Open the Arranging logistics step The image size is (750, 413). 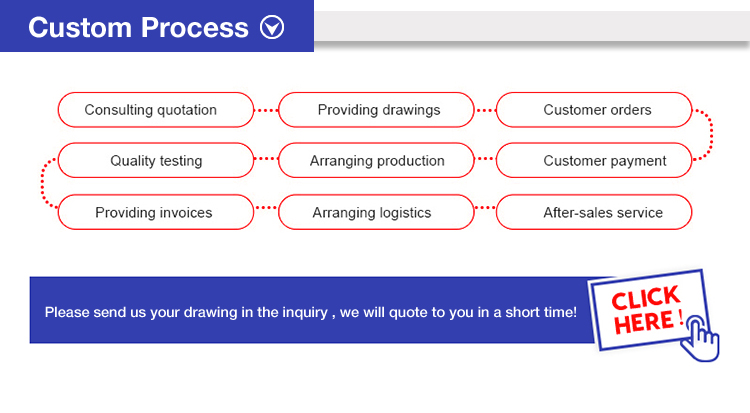coord(371,212)
